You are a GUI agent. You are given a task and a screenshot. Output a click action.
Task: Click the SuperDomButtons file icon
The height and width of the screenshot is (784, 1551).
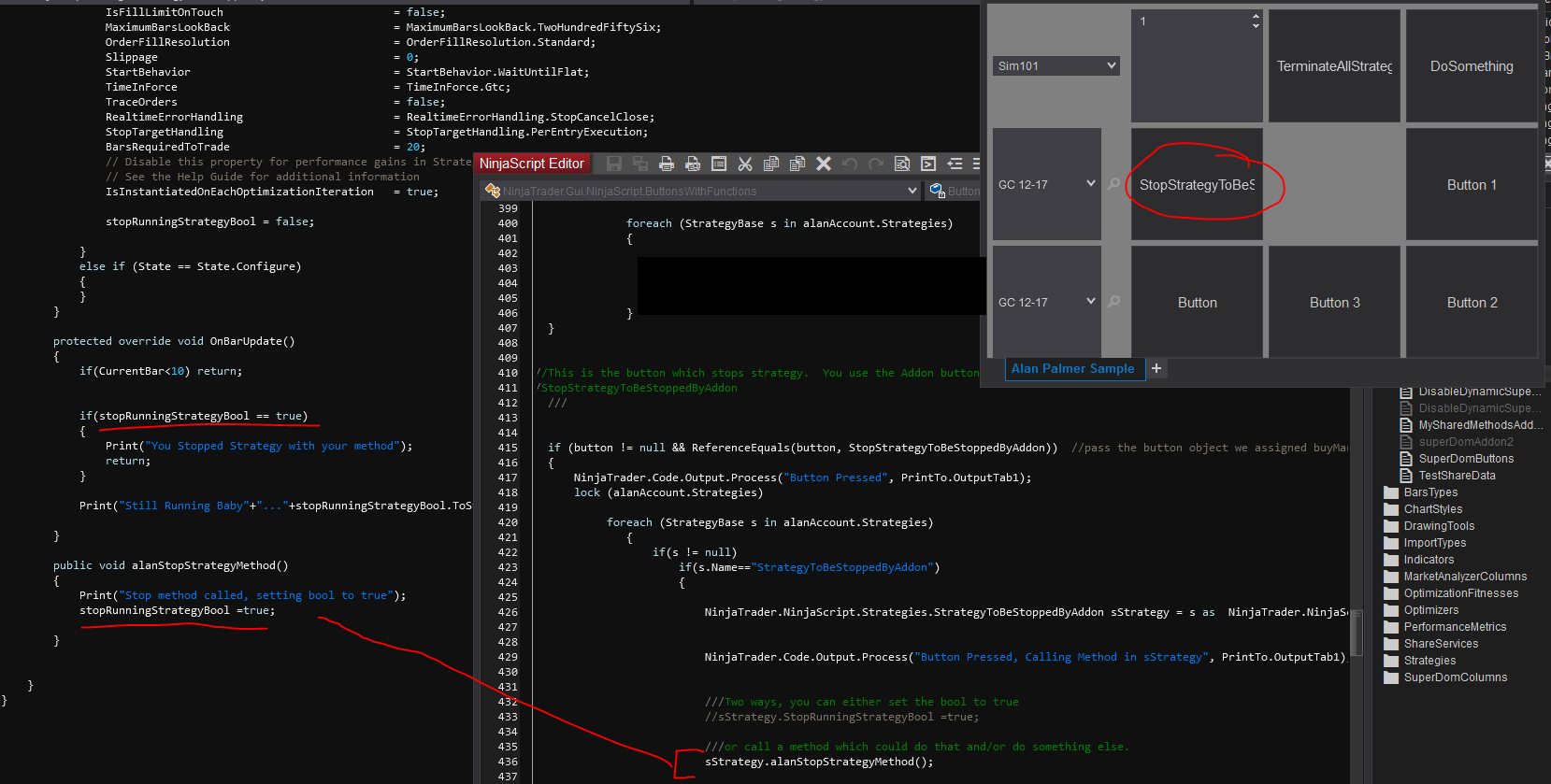coord(1405,459)
